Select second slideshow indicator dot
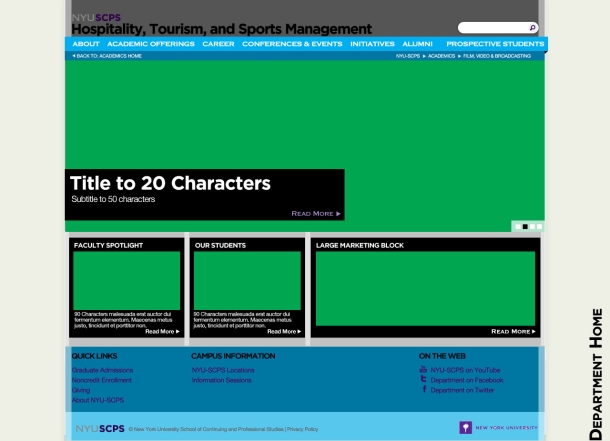Viewport: 610px width, 441px height. [525, 227]
